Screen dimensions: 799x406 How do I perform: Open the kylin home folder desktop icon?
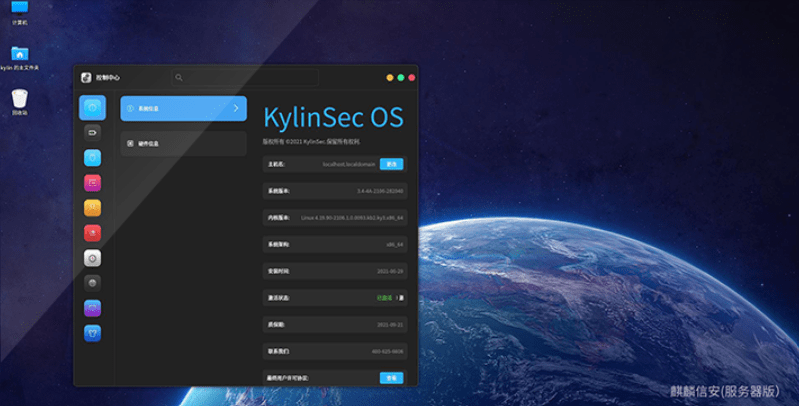pyautogui.click(x=19, y=58)
